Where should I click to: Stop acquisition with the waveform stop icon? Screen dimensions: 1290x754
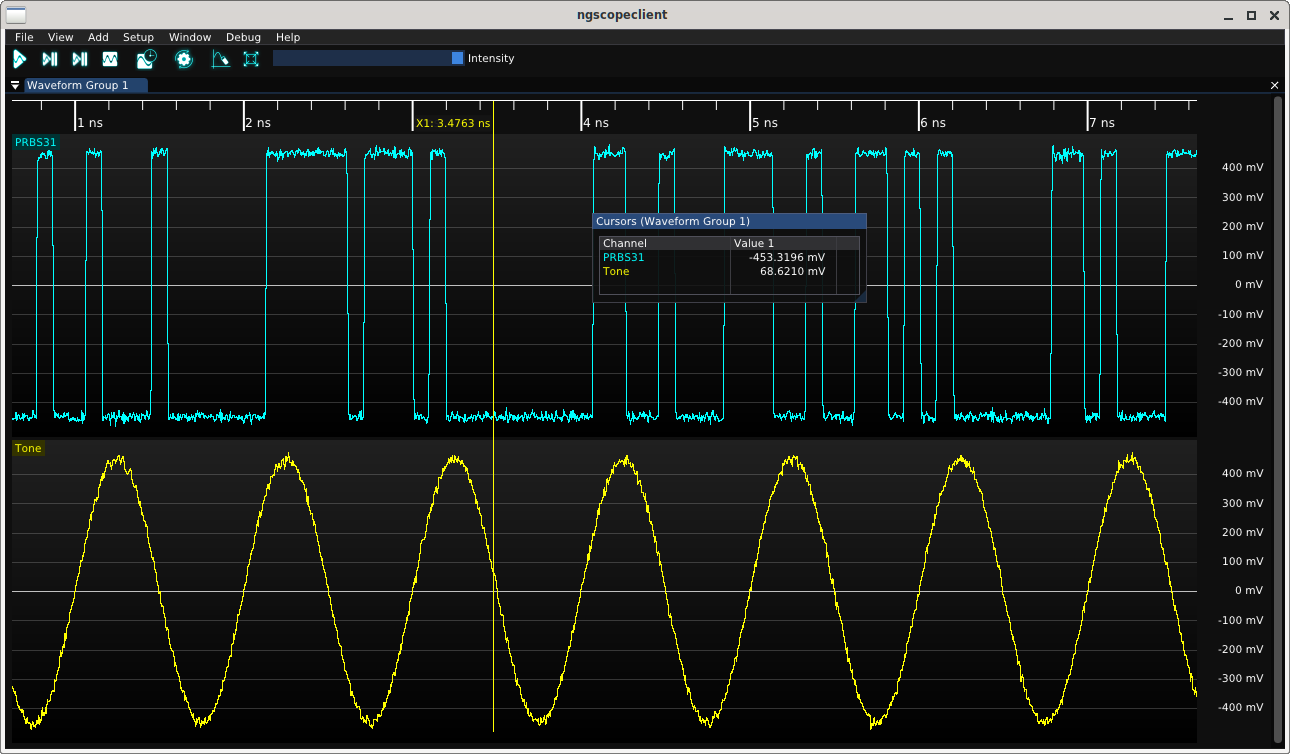click(x=110, y=59)
